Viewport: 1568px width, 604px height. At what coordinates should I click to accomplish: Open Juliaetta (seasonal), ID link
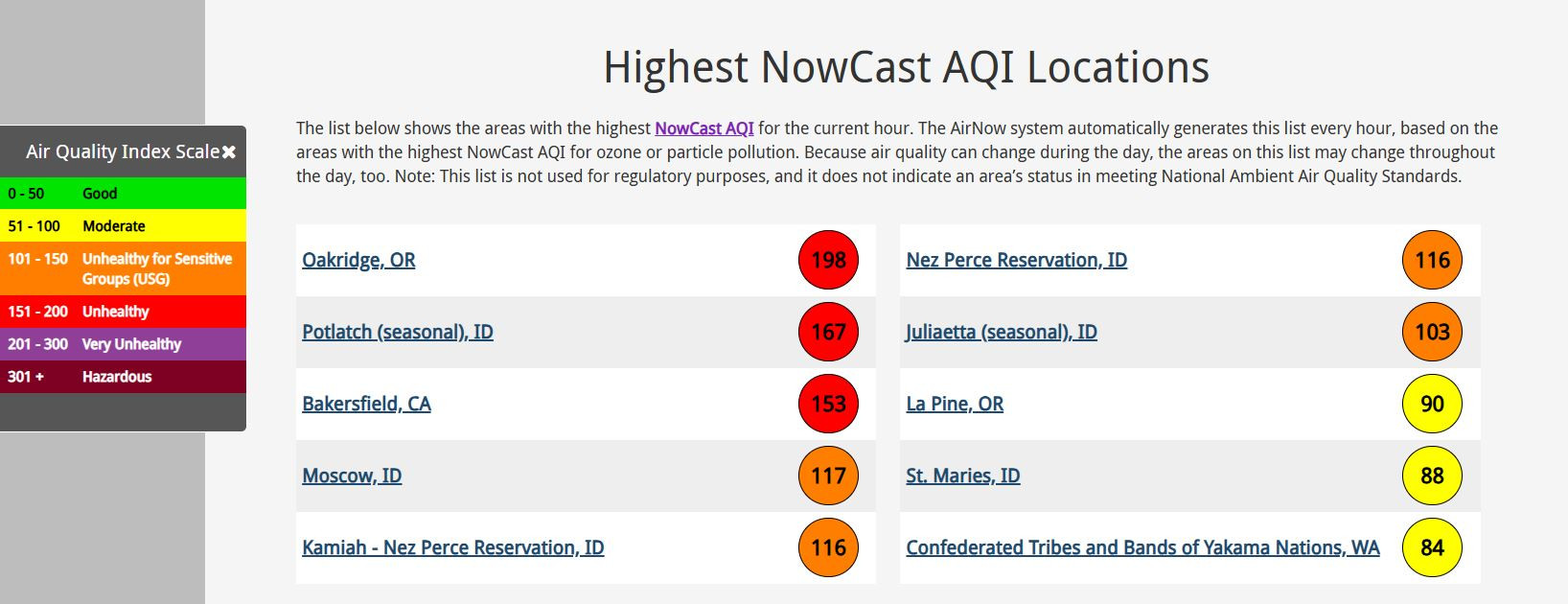pos(1002,332)
